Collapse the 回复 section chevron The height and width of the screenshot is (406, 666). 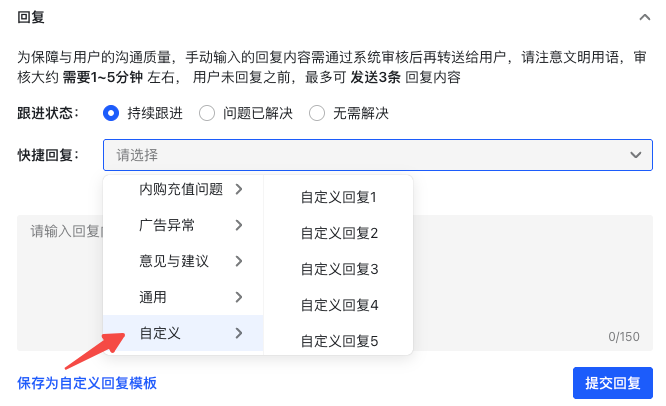pyautogui.click(x=645, y=17)
